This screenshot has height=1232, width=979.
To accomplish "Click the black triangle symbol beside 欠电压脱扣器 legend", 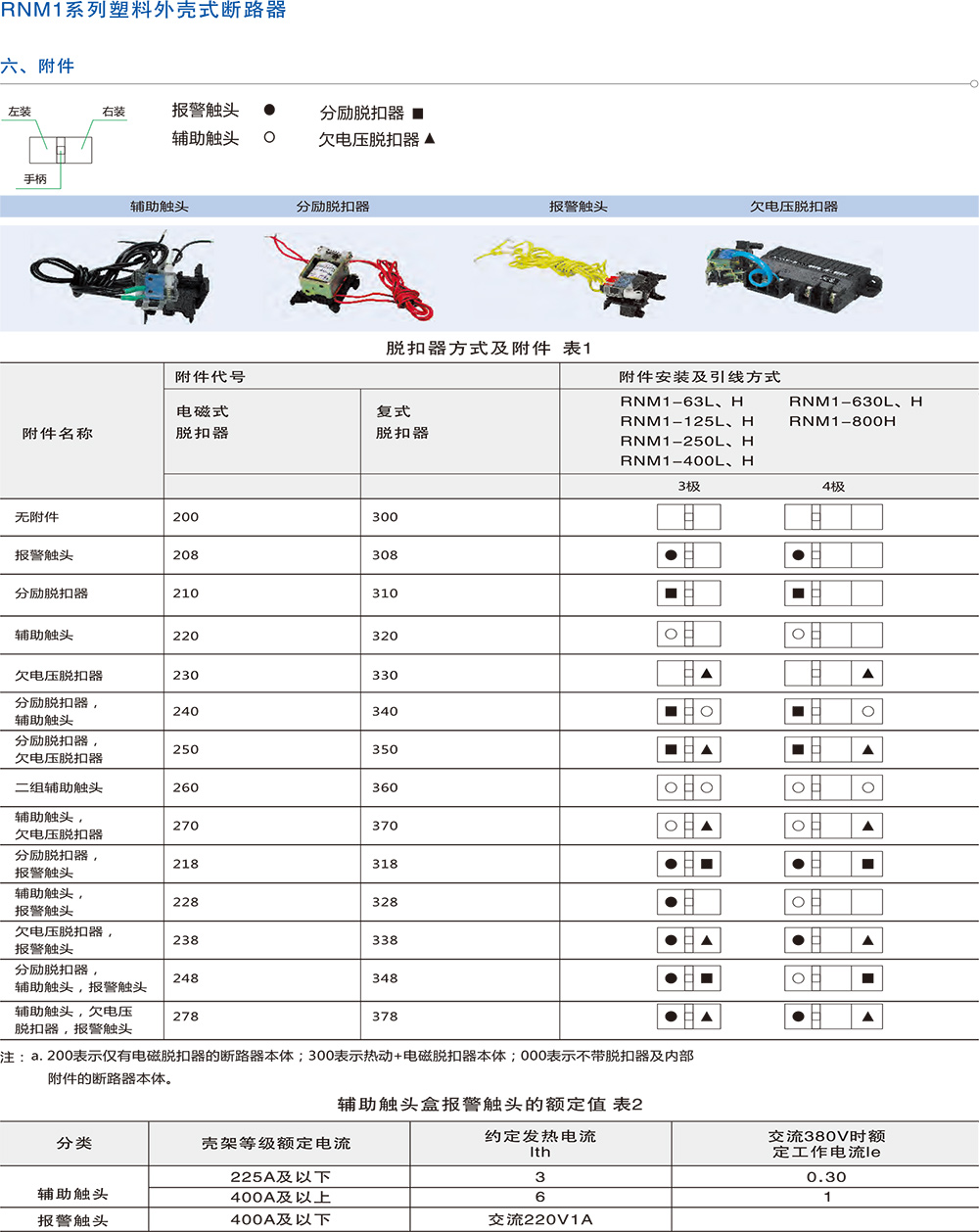I will [430, 139].
